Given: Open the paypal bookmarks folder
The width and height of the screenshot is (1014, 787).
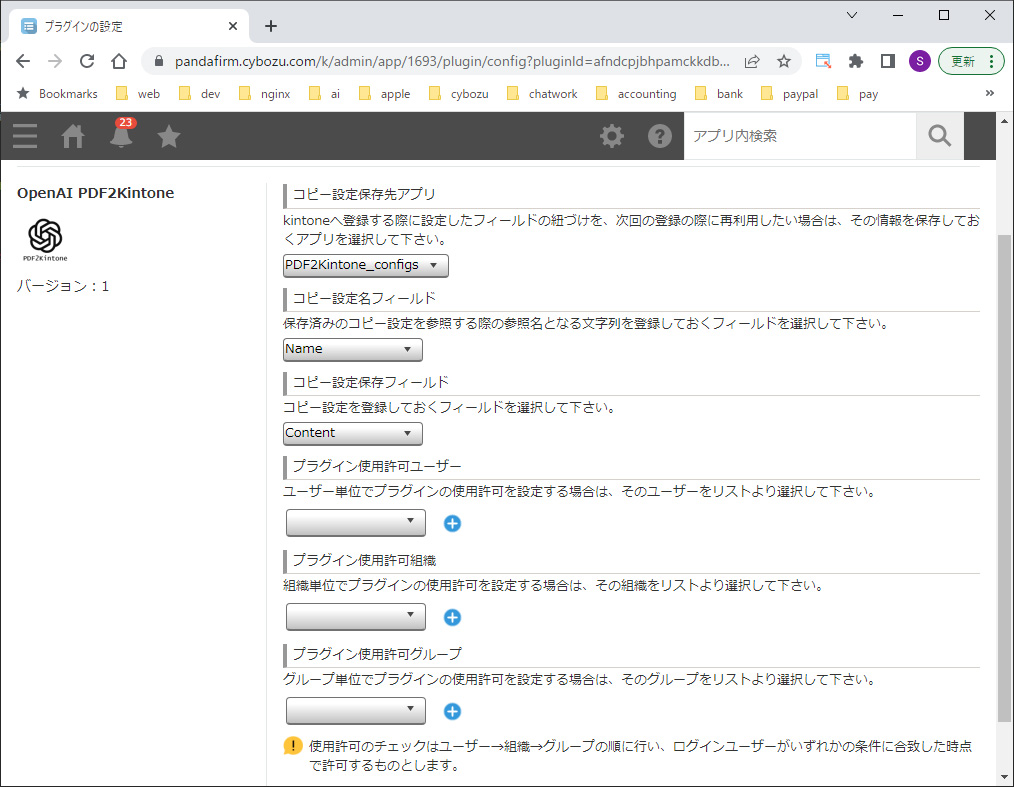Looking at the screenshot, I should [790, 94].
